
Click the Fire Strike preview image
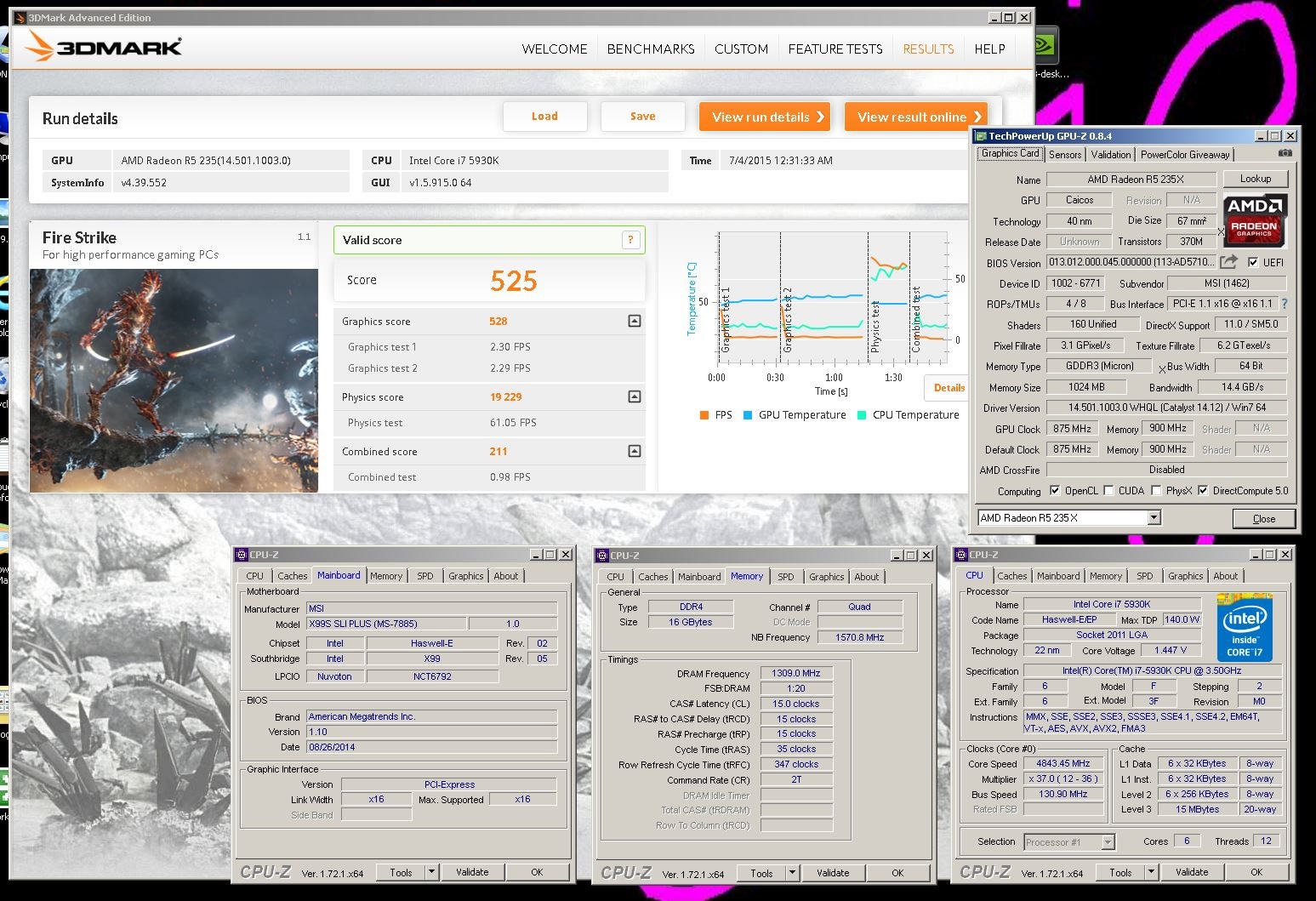(x=174, y=380)
